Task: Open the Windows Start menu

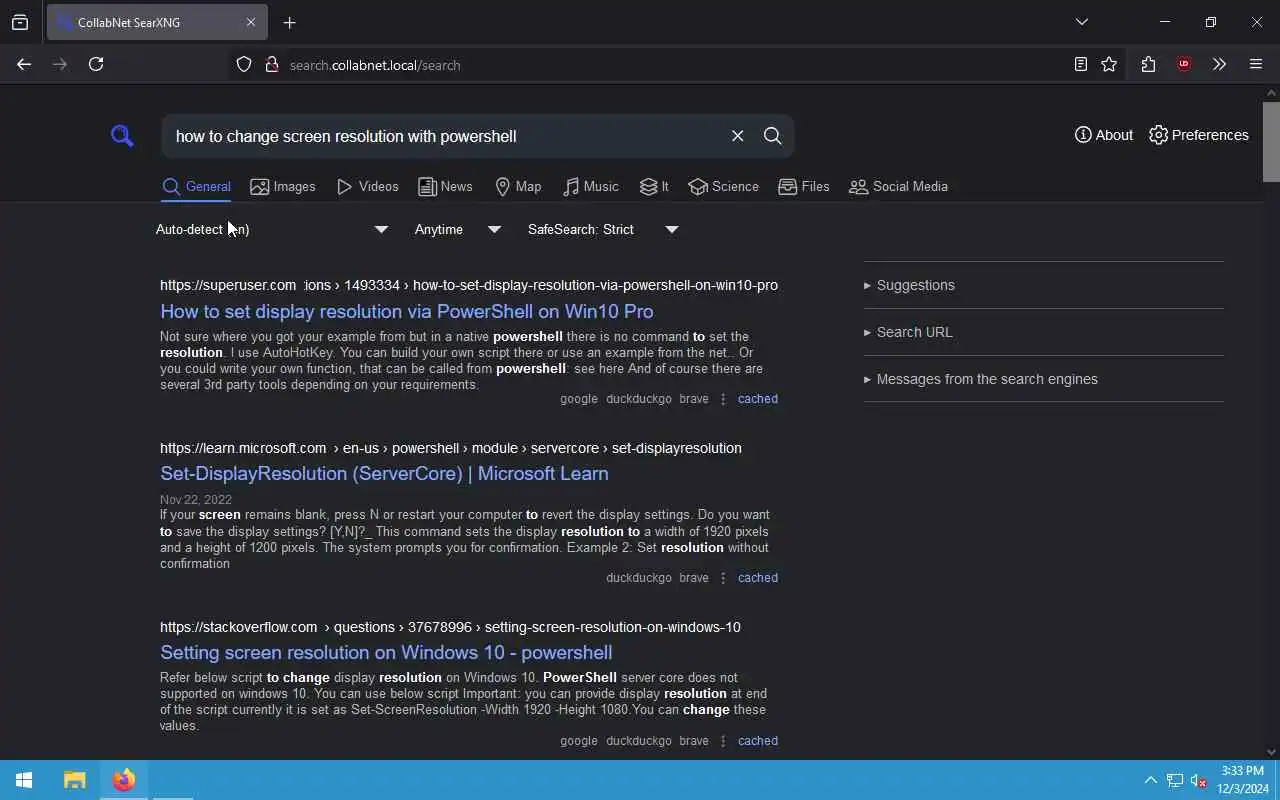Action: tap(24, 780)
